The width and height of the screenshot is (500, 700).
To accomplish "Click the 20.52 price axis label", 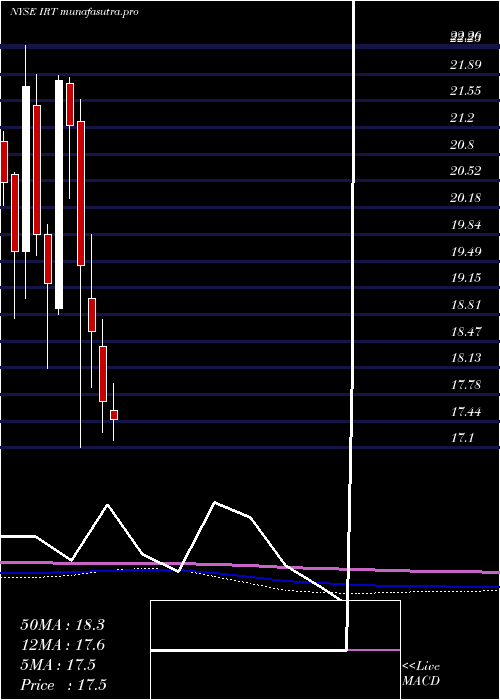I will [x=465, y=171].
